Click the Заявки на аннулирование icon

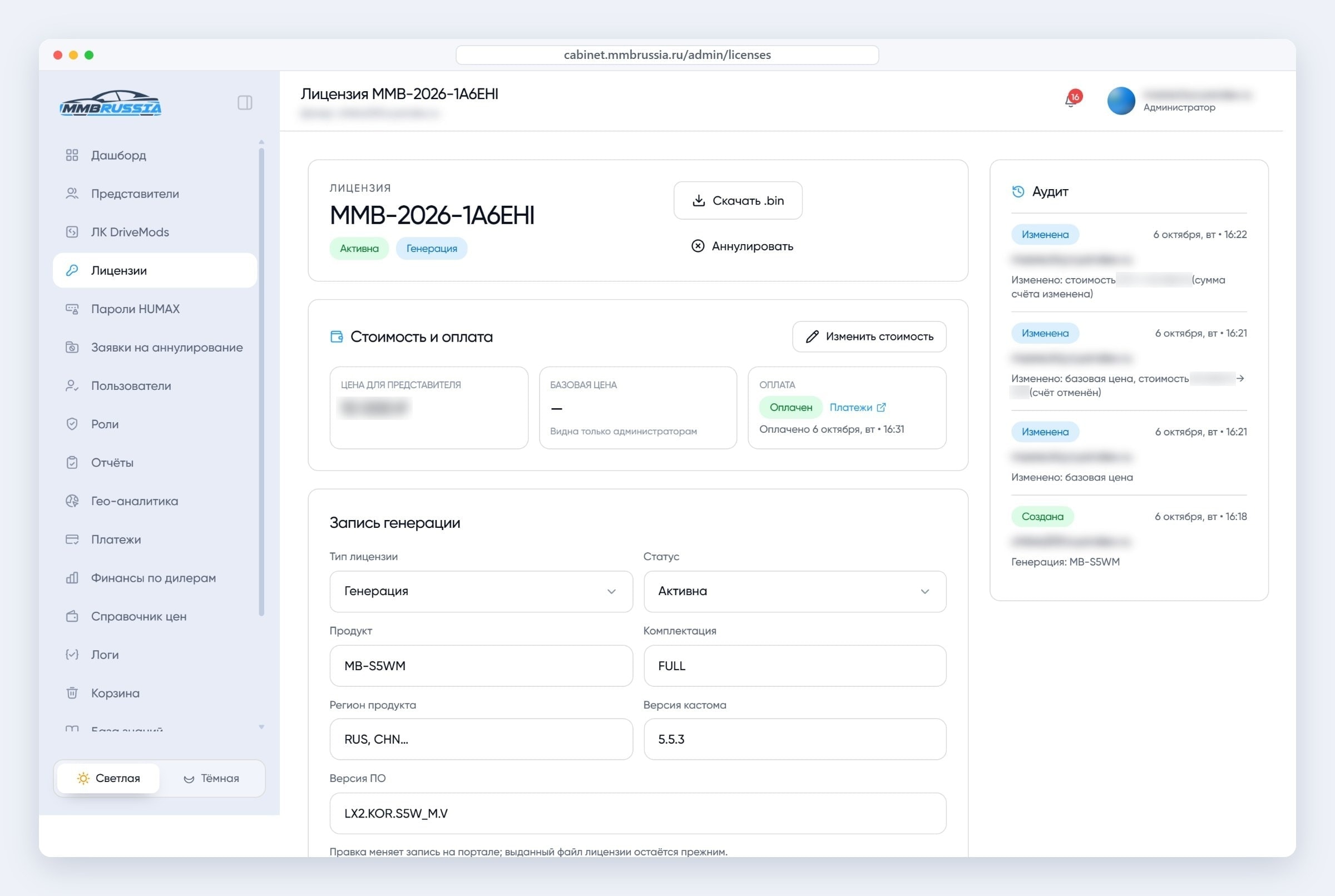click(71, 348)
